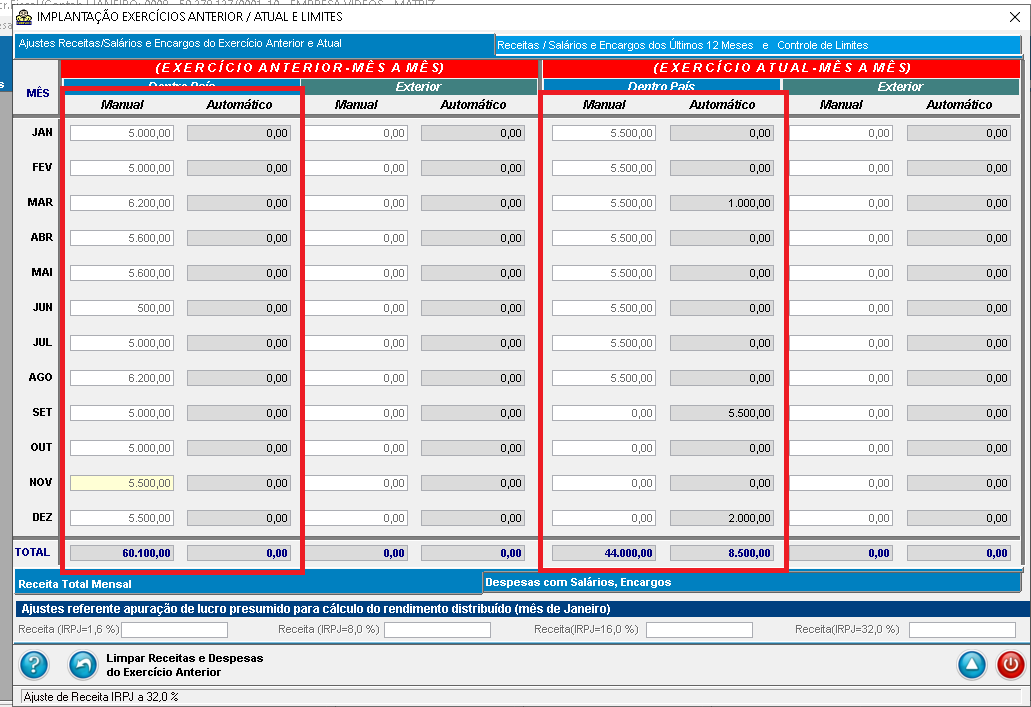1031x707 pixels.
Task: Open Ajustes Receitas/Salários e Encargos tab
Action: pyautogui.click(x=254, y=44)
